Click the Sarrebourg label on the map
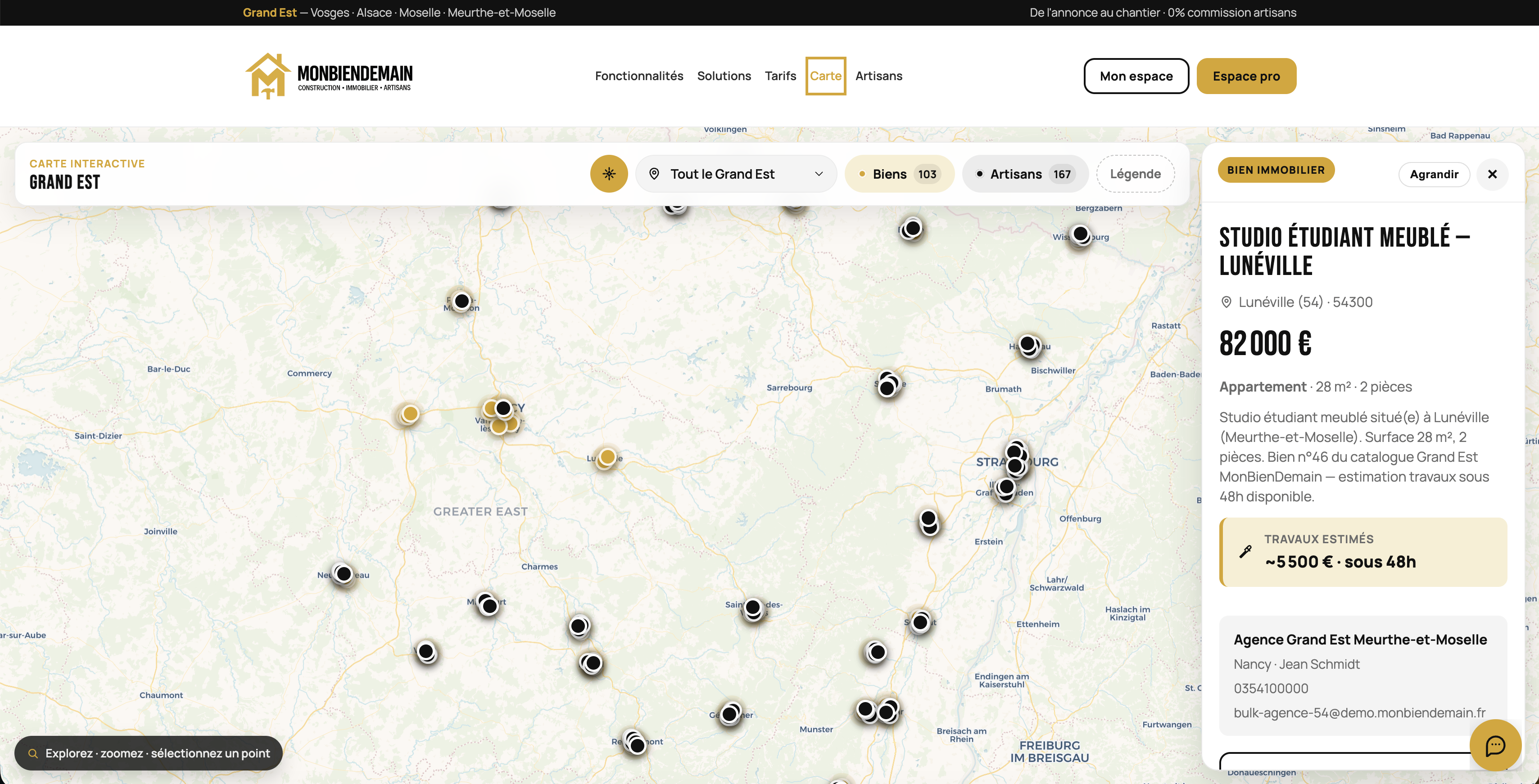Viewport: 1539px width, 784px height. pyautogui.click(x=789, y=387)
